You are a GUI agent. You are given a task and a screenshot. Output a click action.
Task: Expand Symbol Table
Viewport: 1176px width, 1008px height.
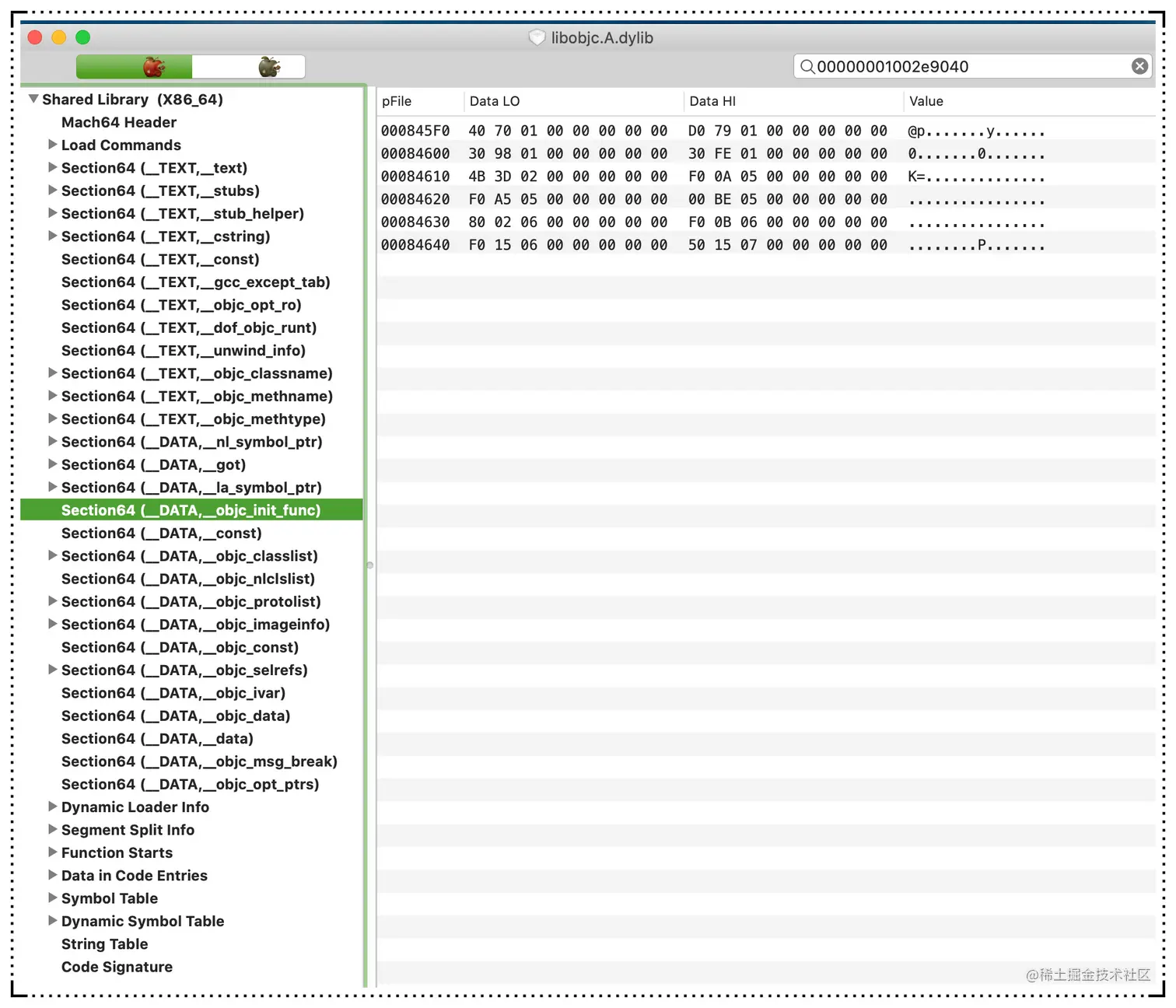point(52,898)
